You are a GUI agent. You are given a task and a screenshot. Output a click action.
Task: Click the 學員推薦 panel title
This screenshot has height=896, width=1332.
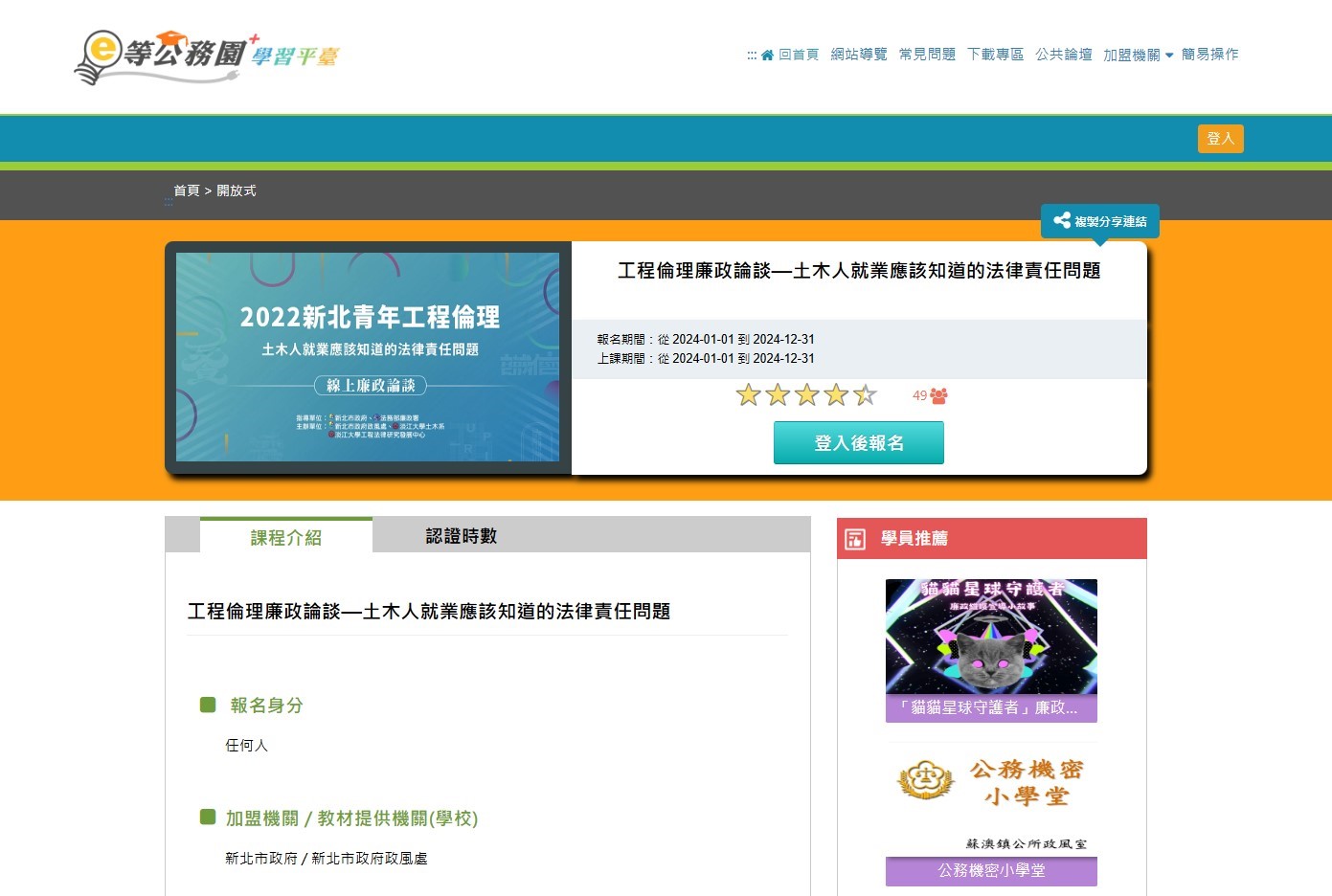coord(914,538)
